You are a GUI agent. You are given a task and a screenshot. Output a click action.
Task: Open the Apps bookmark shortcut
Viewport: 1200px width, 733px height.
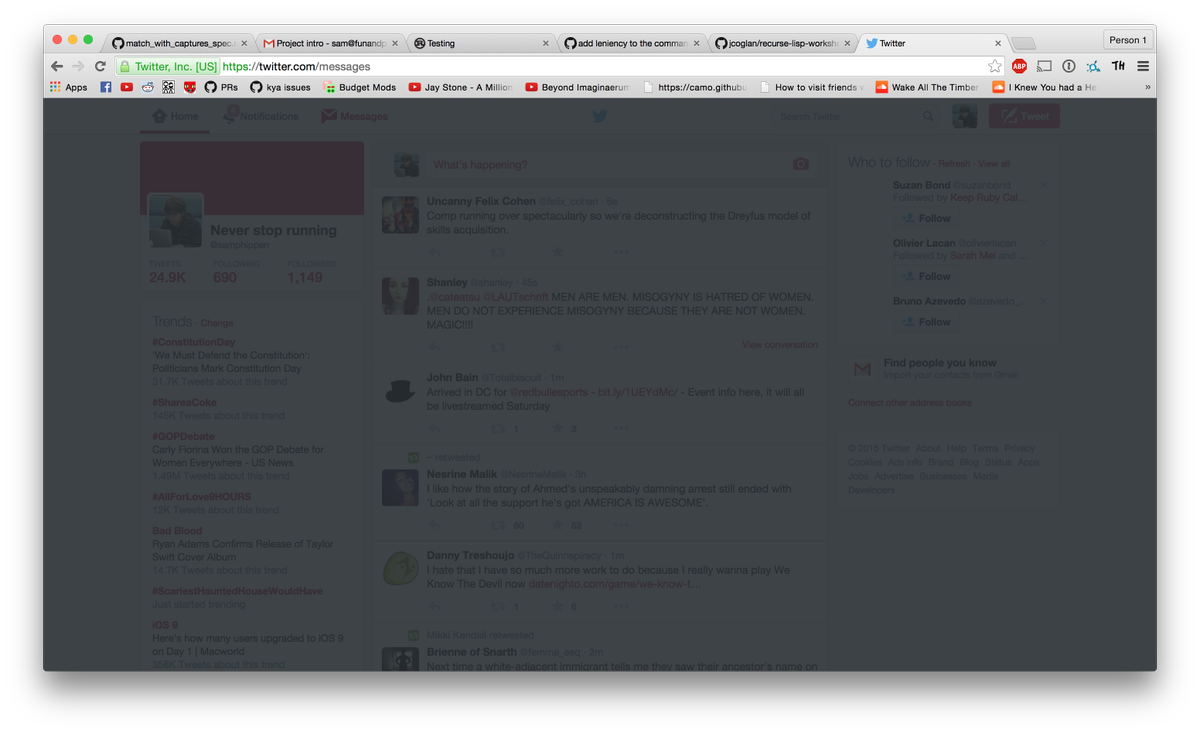point(69,87)
